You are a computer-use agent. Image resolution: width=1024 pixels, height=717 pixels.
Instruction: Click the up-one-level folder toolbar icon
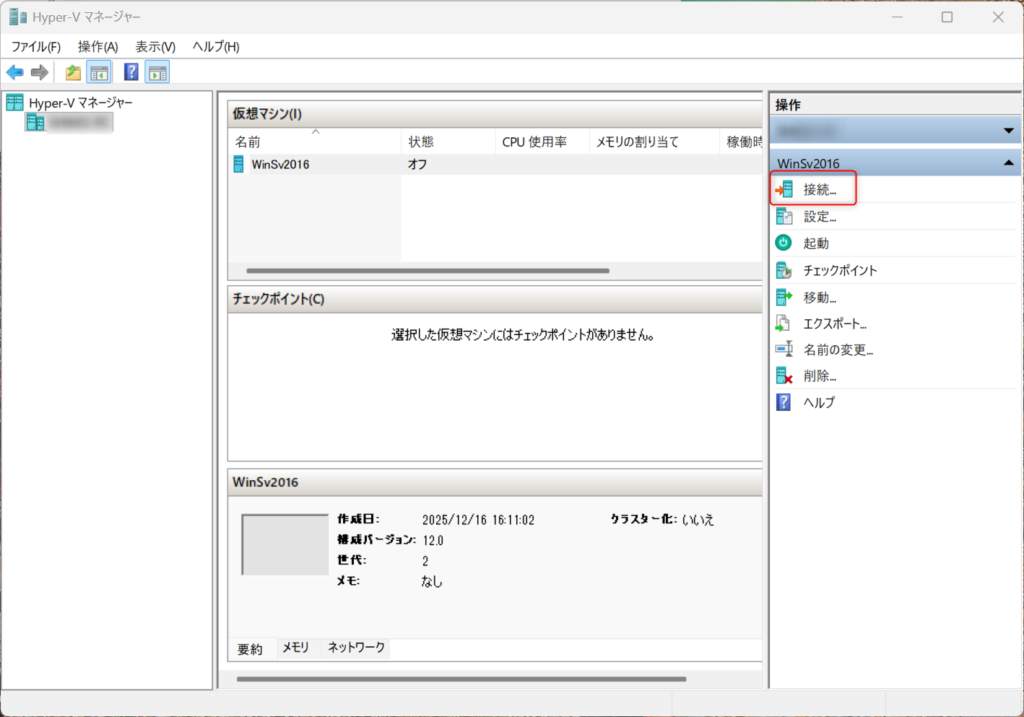[73, 72]
